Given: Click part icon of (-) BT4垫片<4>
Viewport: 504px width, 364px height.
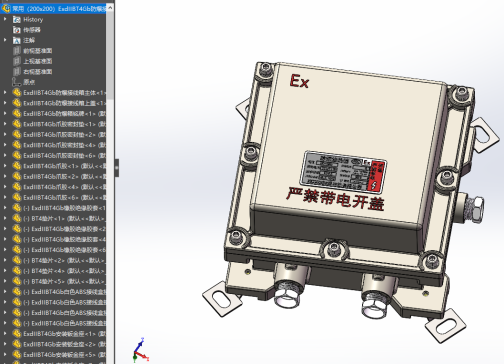Looking at the screenshot, I should click(x=17, y=271).
